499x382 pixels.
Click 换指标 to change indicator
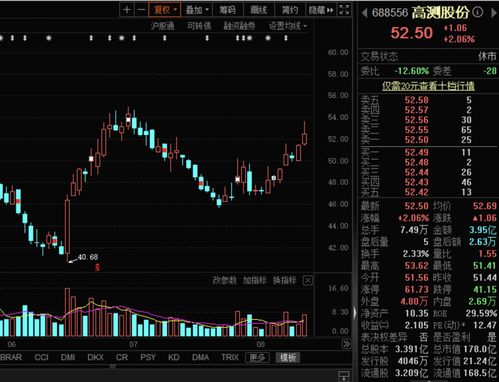[284, 280]
